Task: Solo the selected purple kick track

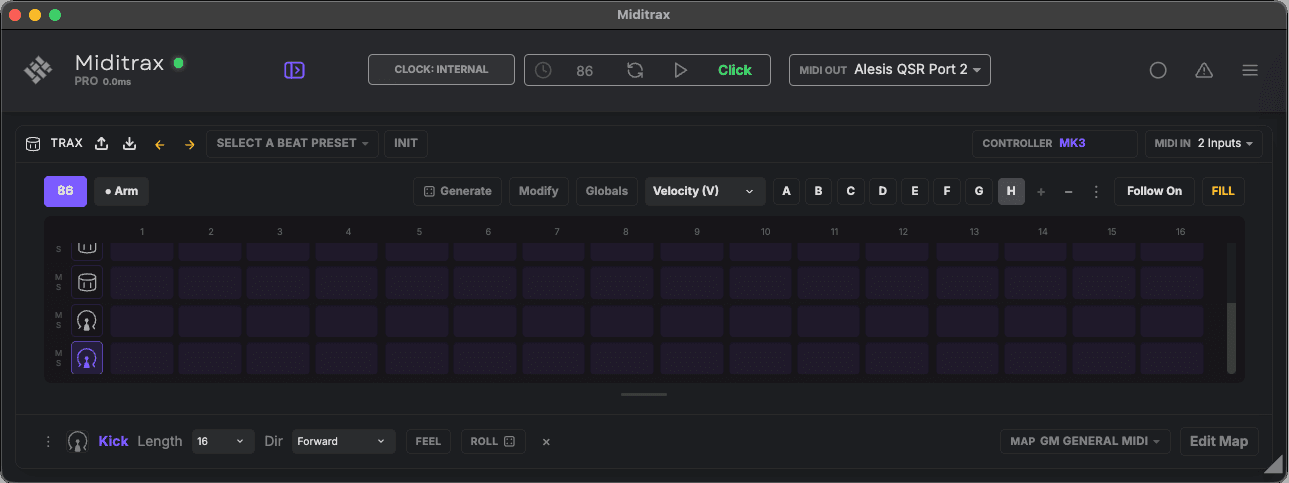Action: (x=58, y=363)
